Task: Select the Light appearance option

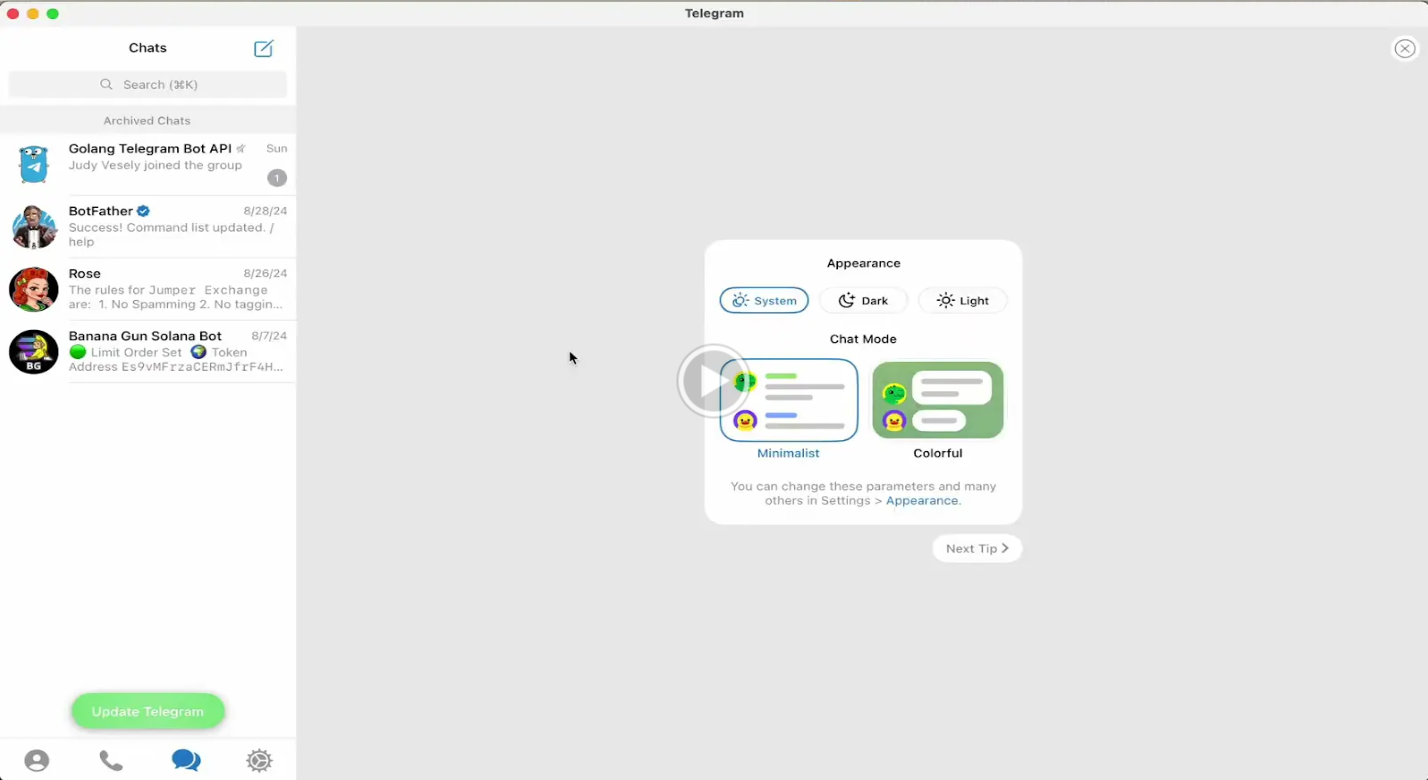Action: (963, 300)
